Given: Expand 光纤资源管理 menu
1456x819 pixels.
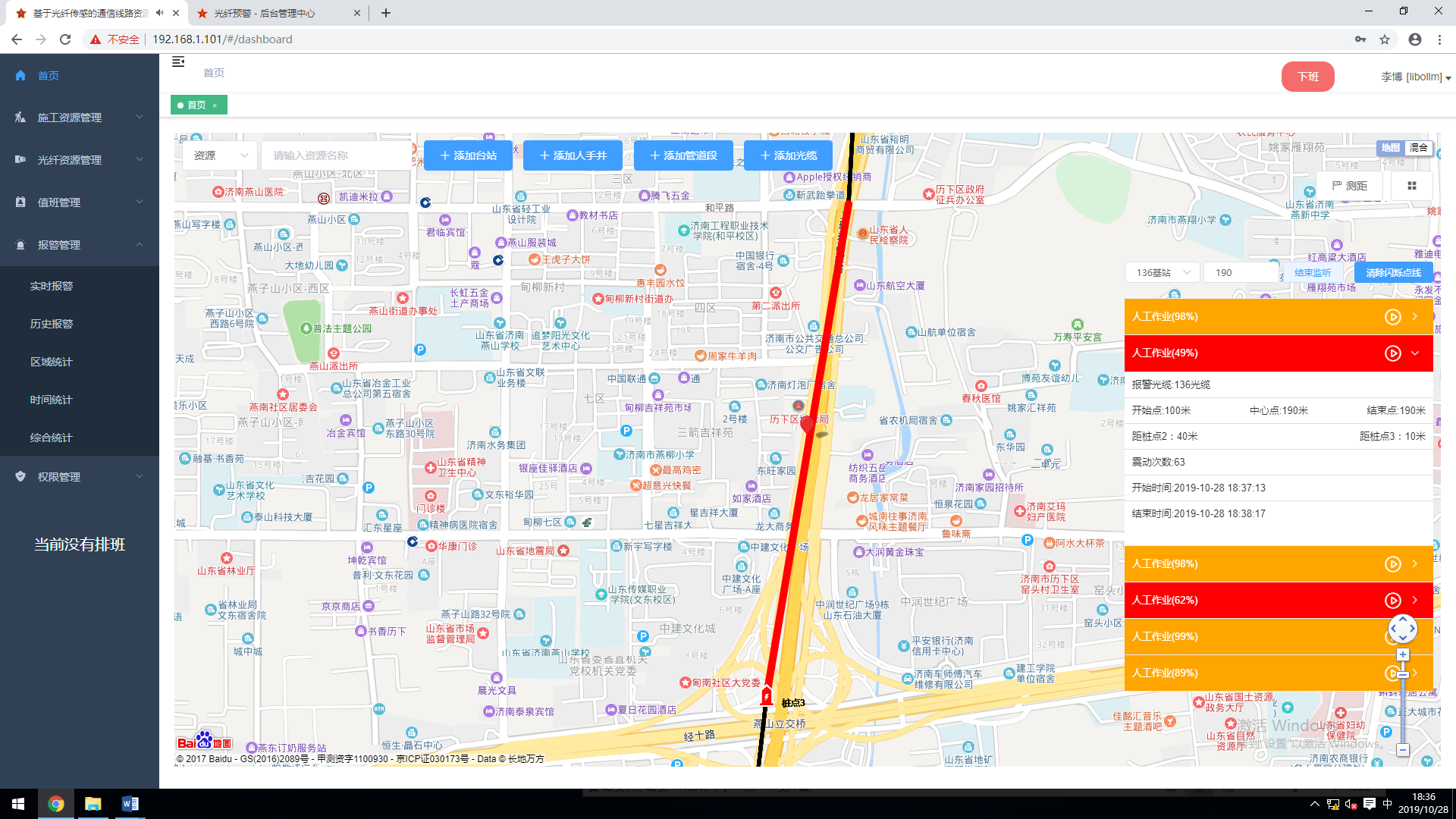Looking at the screenshot, I should [x=80, y=160].
